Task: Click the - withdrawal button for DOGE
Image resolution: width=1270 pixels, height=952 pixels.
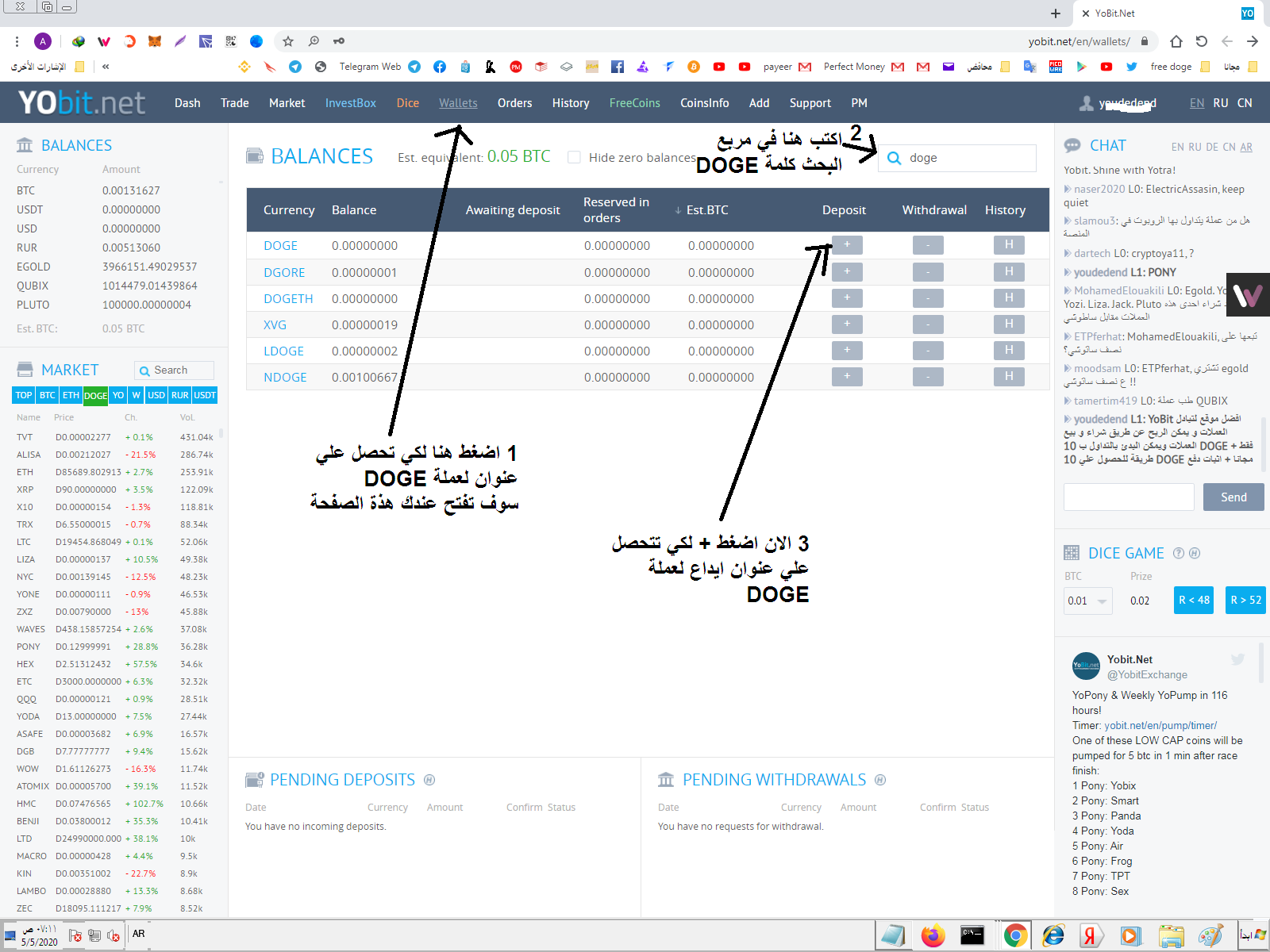Action: click(x=928, y=245)
